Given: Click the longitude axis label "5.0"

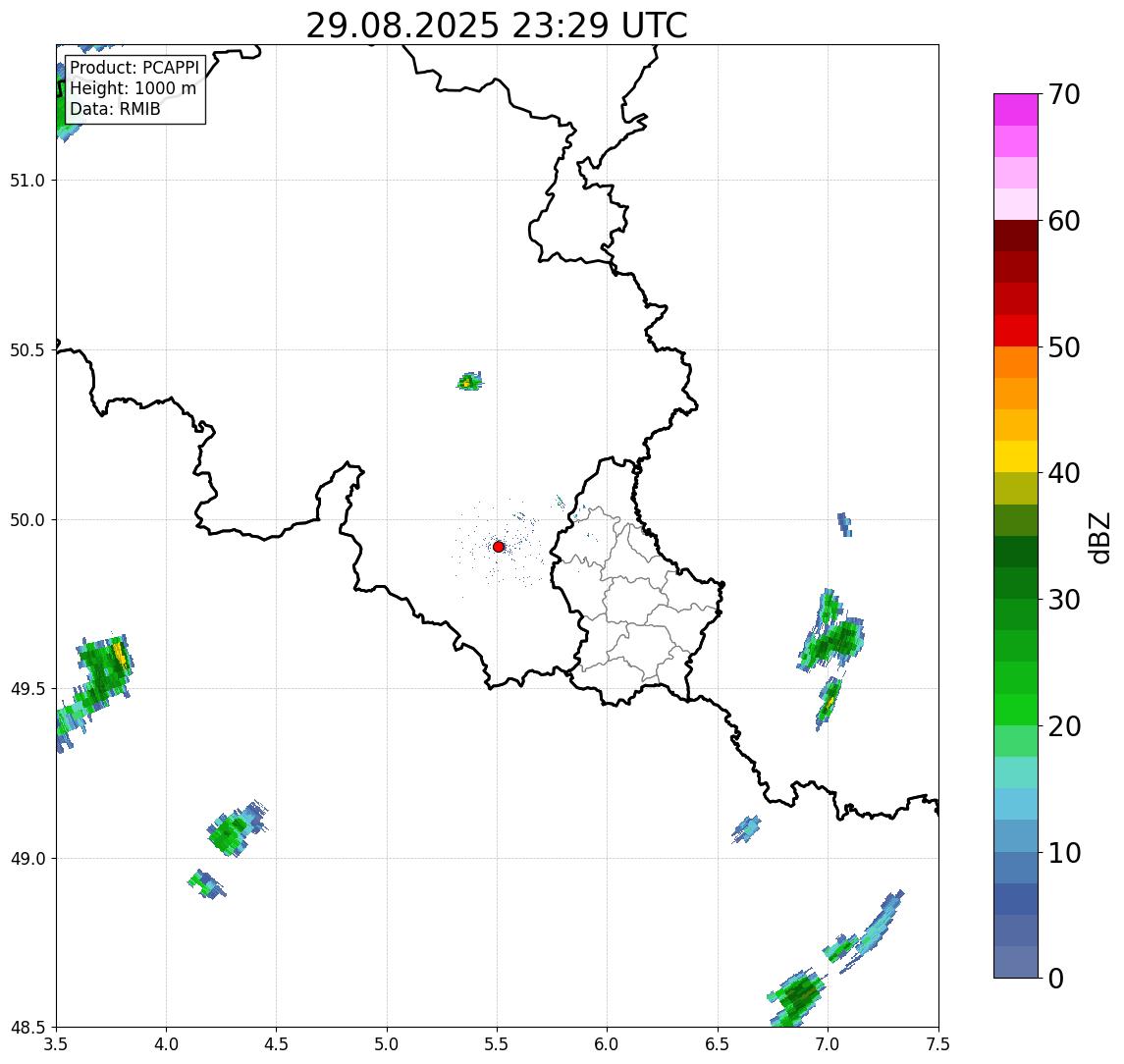Looking at the screenshot, I should pyautogui.click(x=387, y=1044).
